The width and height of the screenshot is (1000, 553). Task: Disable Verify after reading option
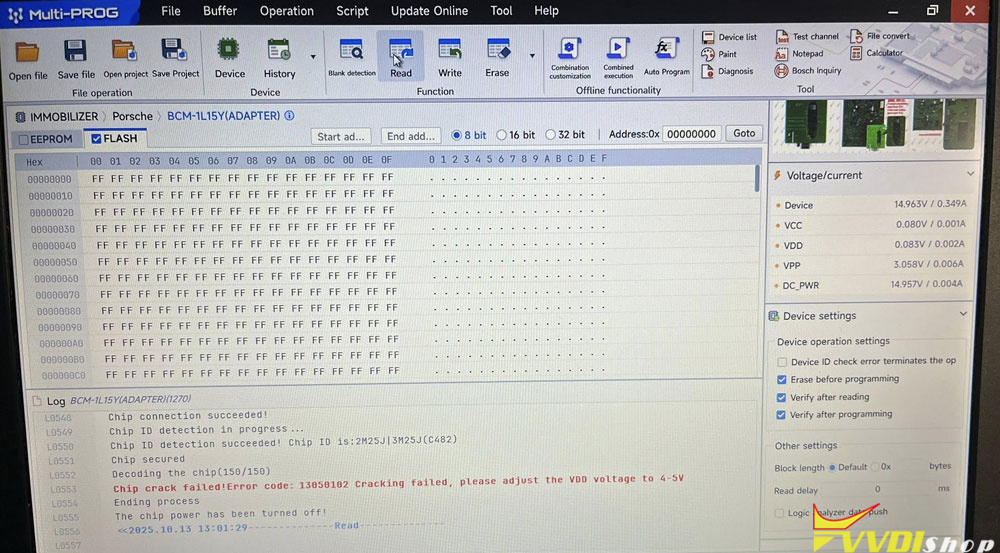(x=782, y=397)
